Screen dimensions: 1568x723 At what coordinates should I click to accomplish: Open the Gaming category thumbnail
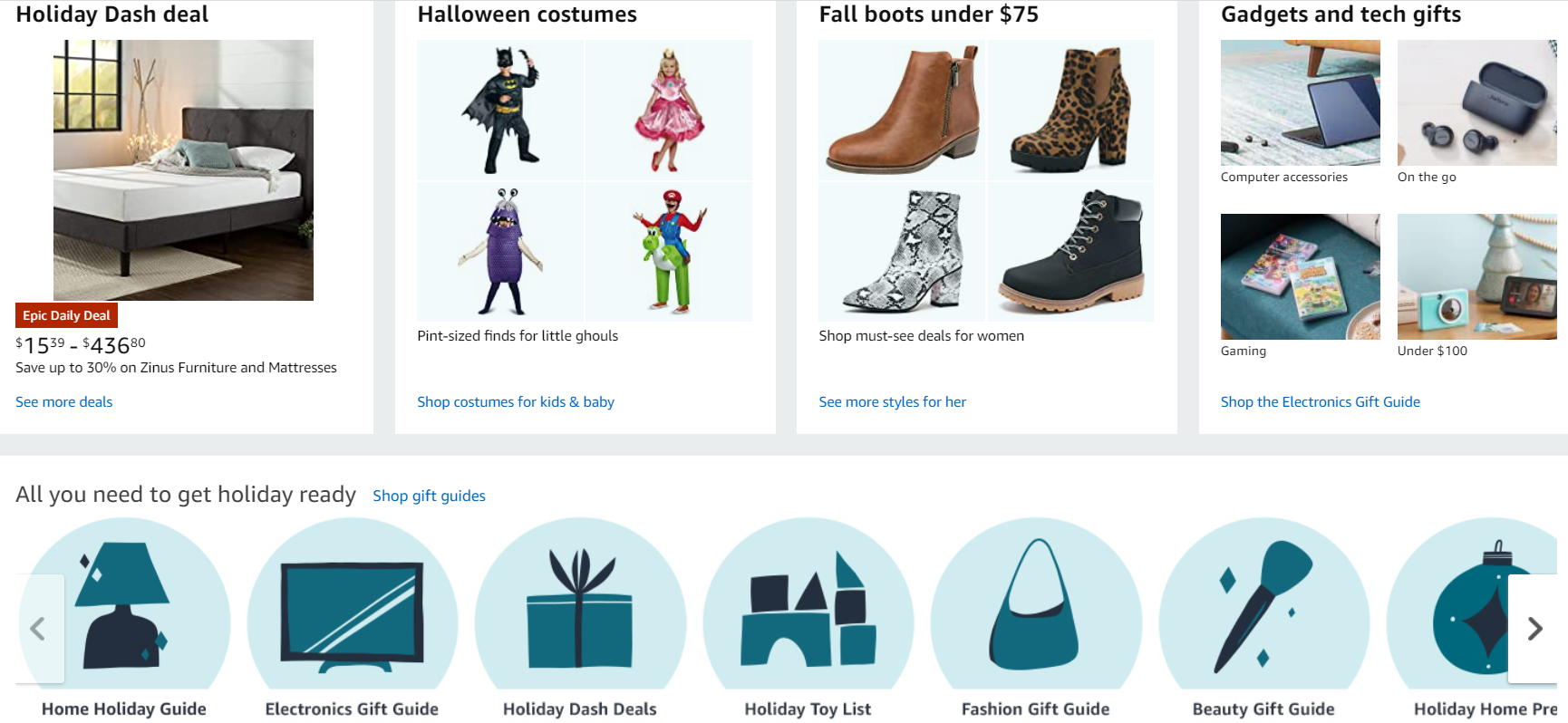point(1300,277)
